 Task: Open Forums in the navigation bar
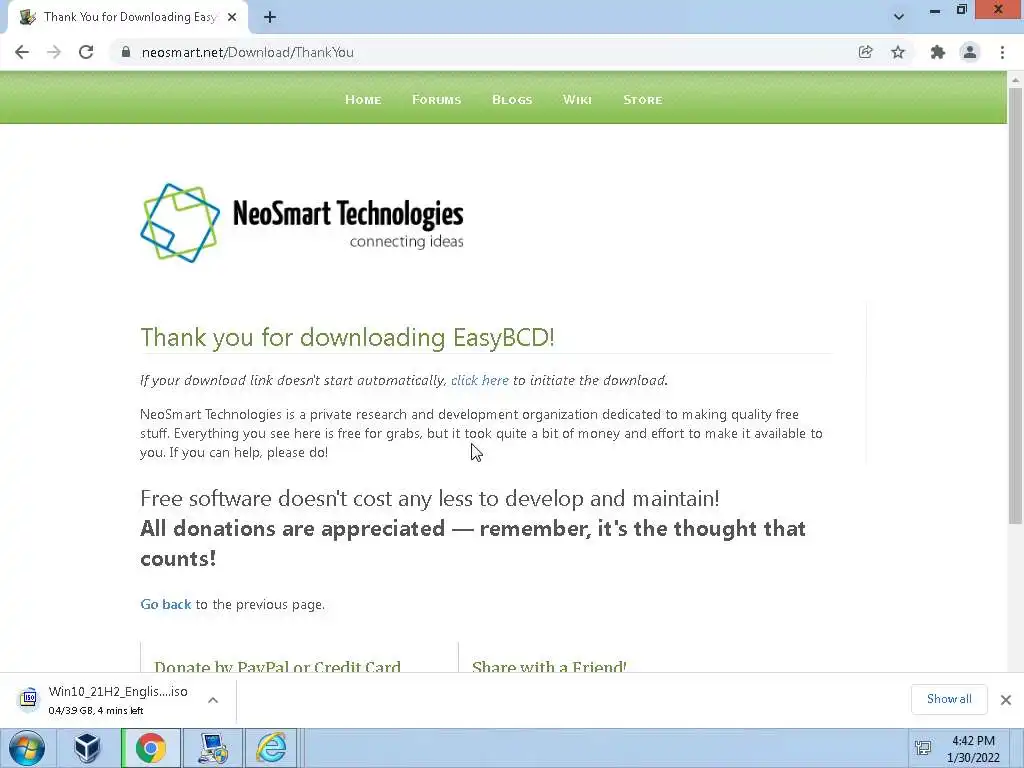pyautogui.click(x=436, y=100)
